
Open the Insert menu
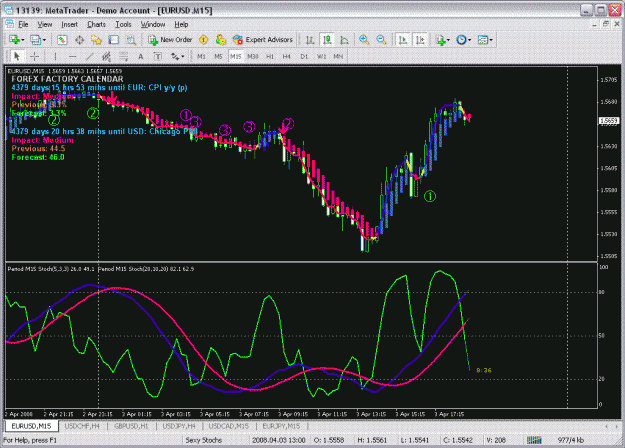tap(69, 25)
